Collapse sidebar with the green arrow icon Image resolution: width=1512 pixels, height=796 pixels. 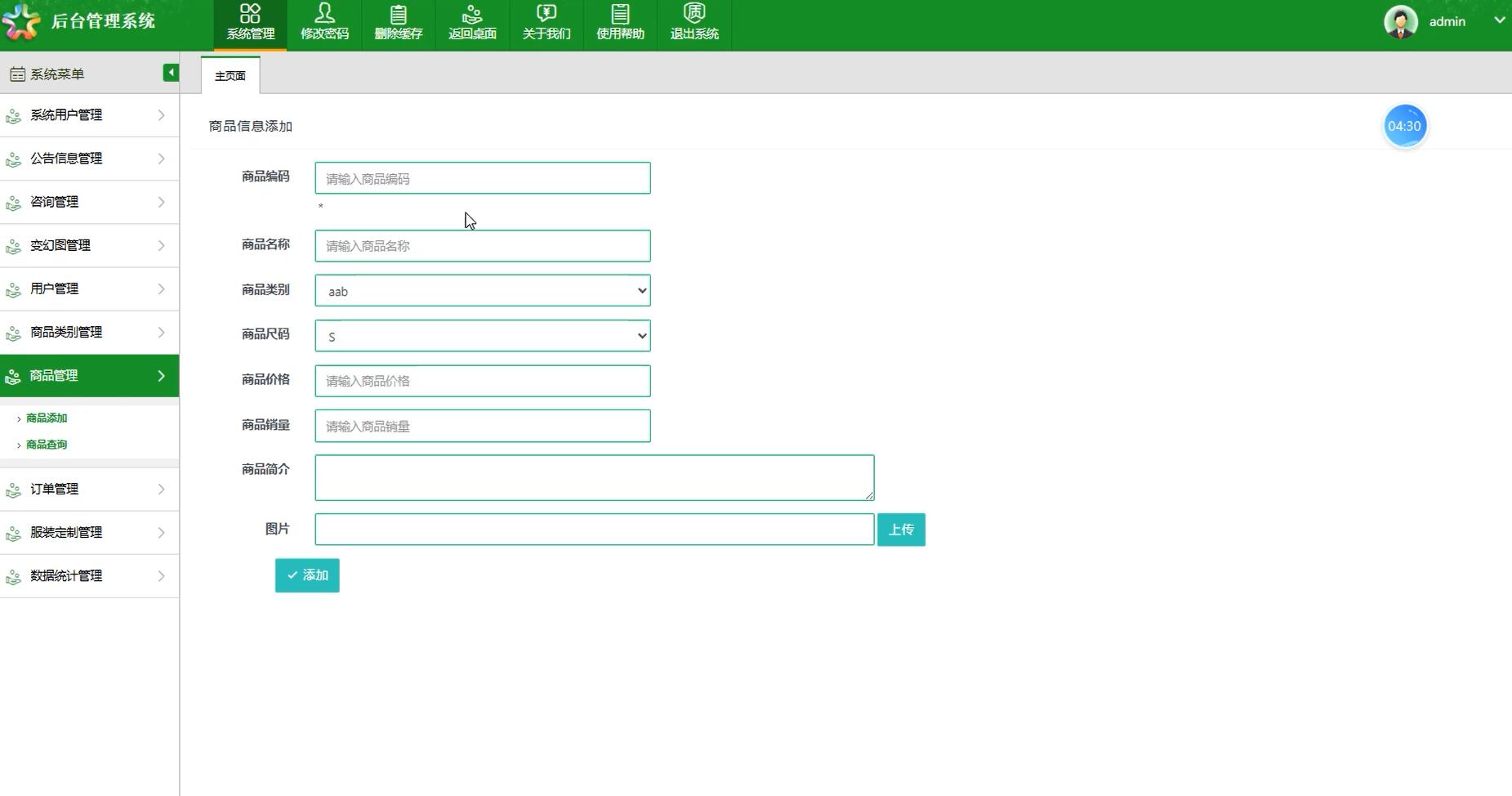[x=170, y=73]
